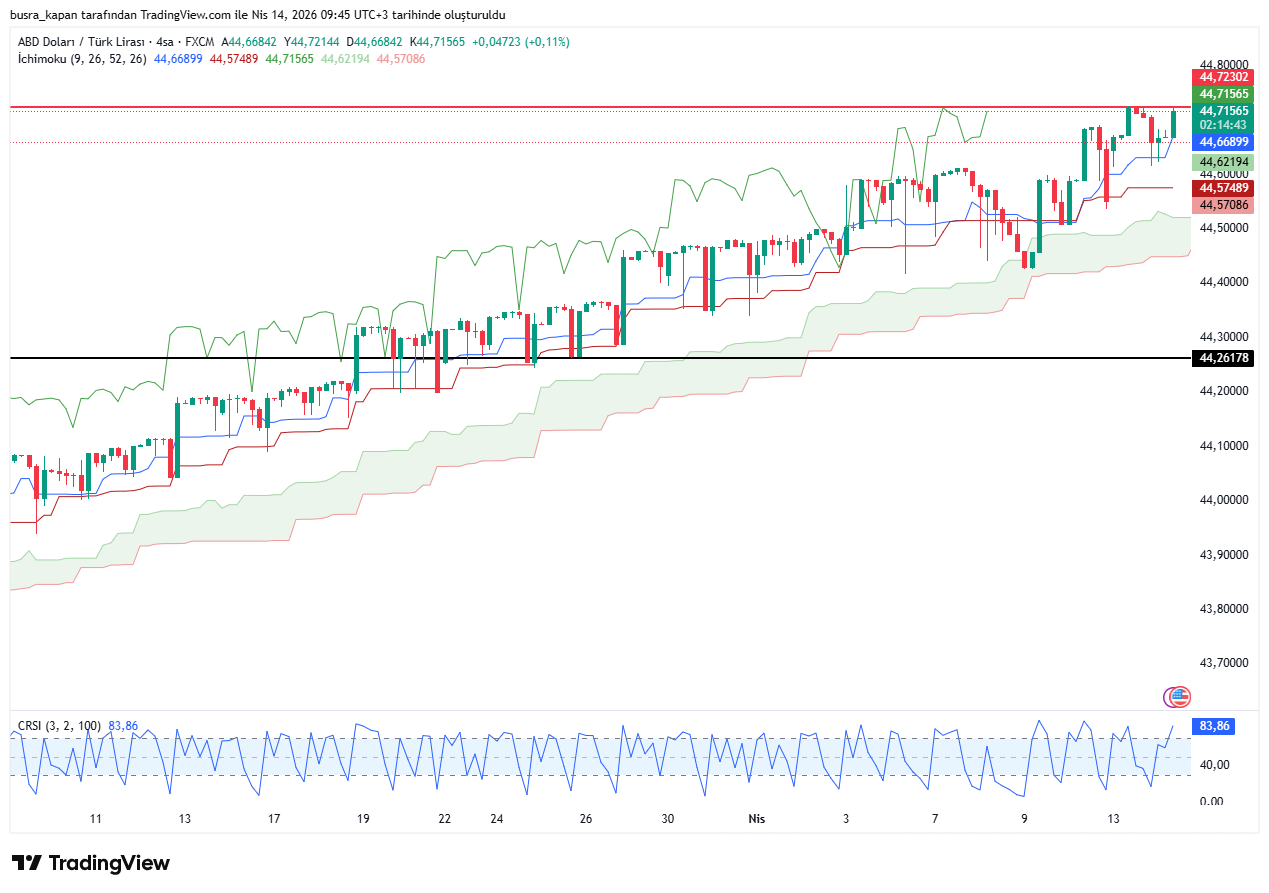This screenshot has height=893, width=1269.
Task: Select the black 44,26178 horizontal line label
Action: coord(1223,358)
